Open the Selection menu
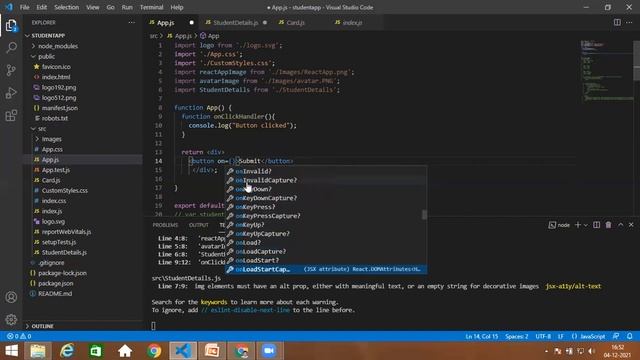Screen dimensions: 640x360 (x=67, y=7)
